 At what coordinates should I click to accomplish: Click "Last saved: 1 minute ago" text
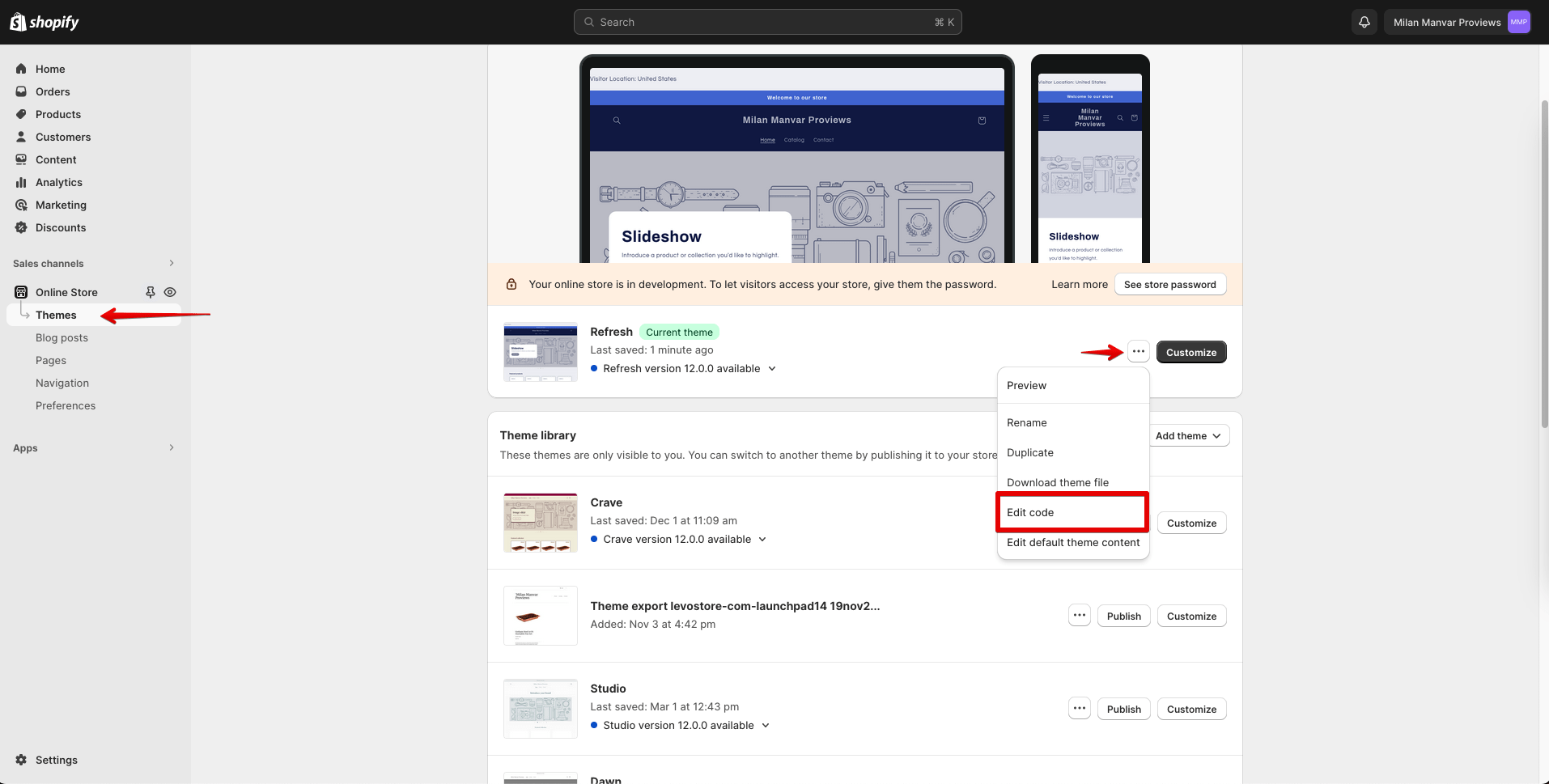(x=651, y=350)
